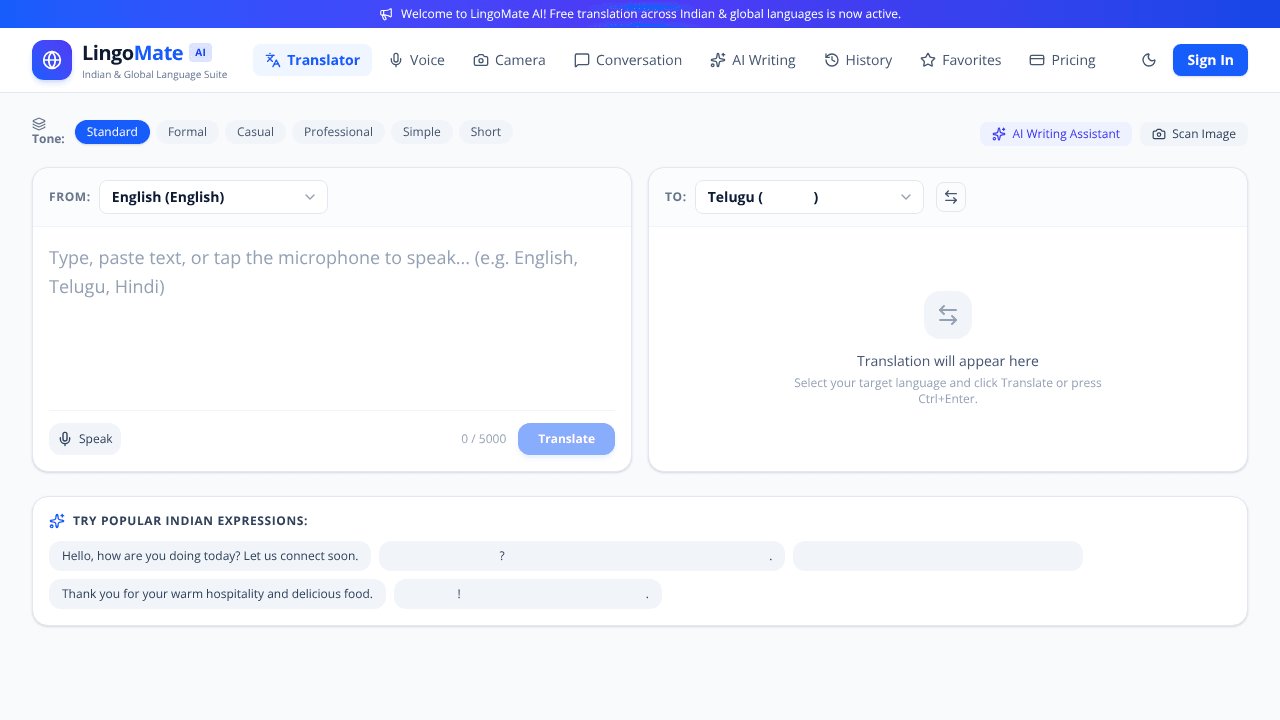Screen dimensions: 1280x720
Task: Click the tone layers icon
Action: (39, 123)
